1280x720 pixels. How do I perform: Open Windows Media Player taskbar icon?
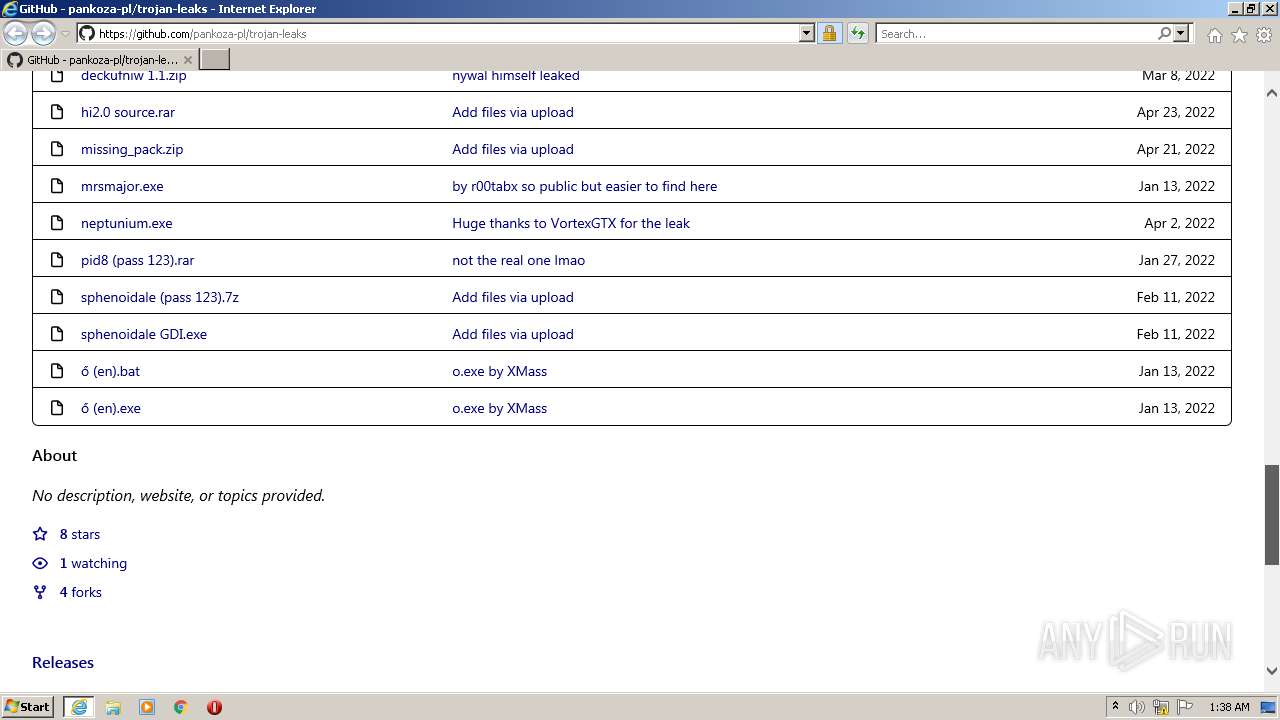point(147,707)
